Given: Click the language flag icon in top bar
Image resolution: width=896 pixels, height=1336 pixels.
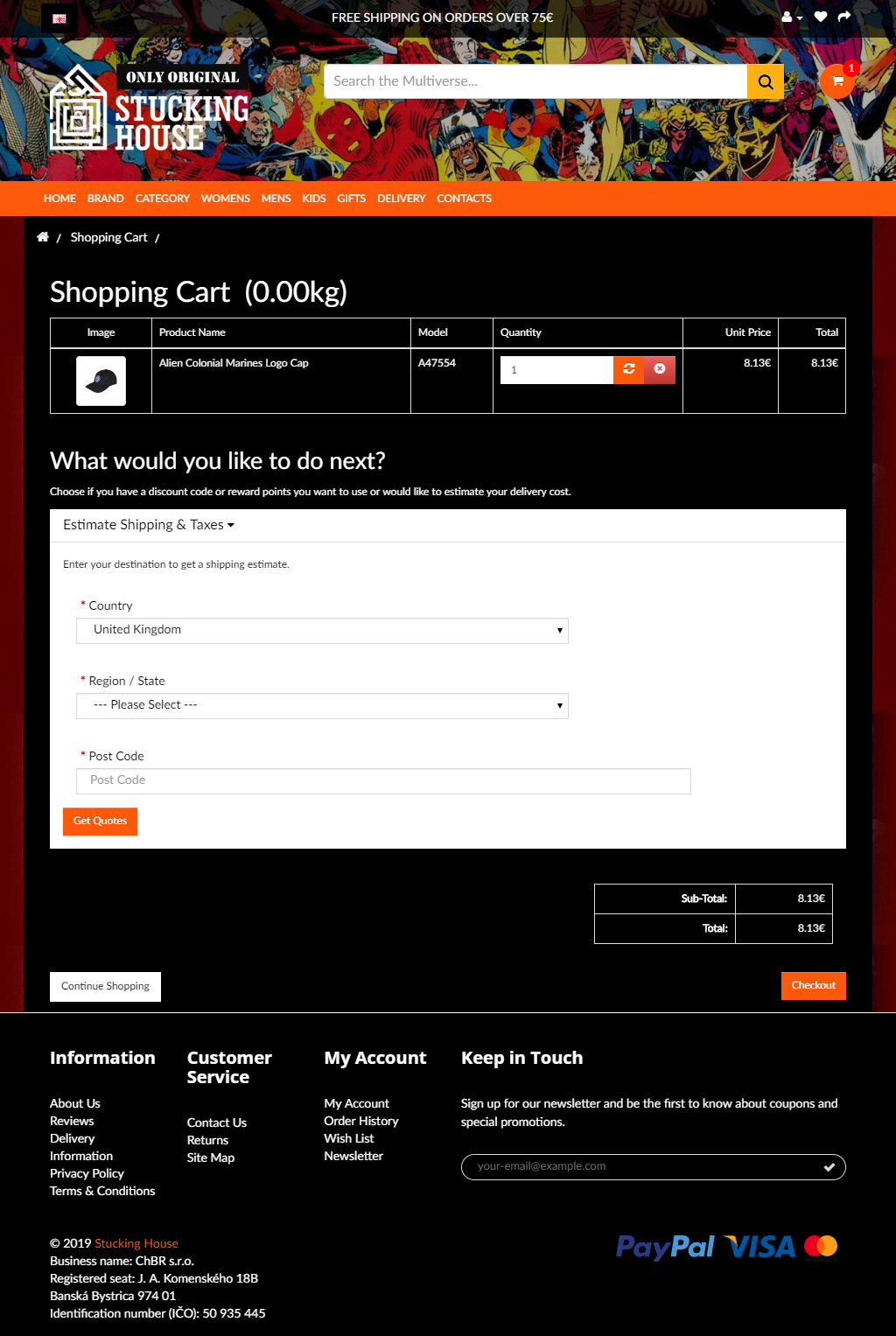Looking at the screenshot, I should [x=59, y=18].
